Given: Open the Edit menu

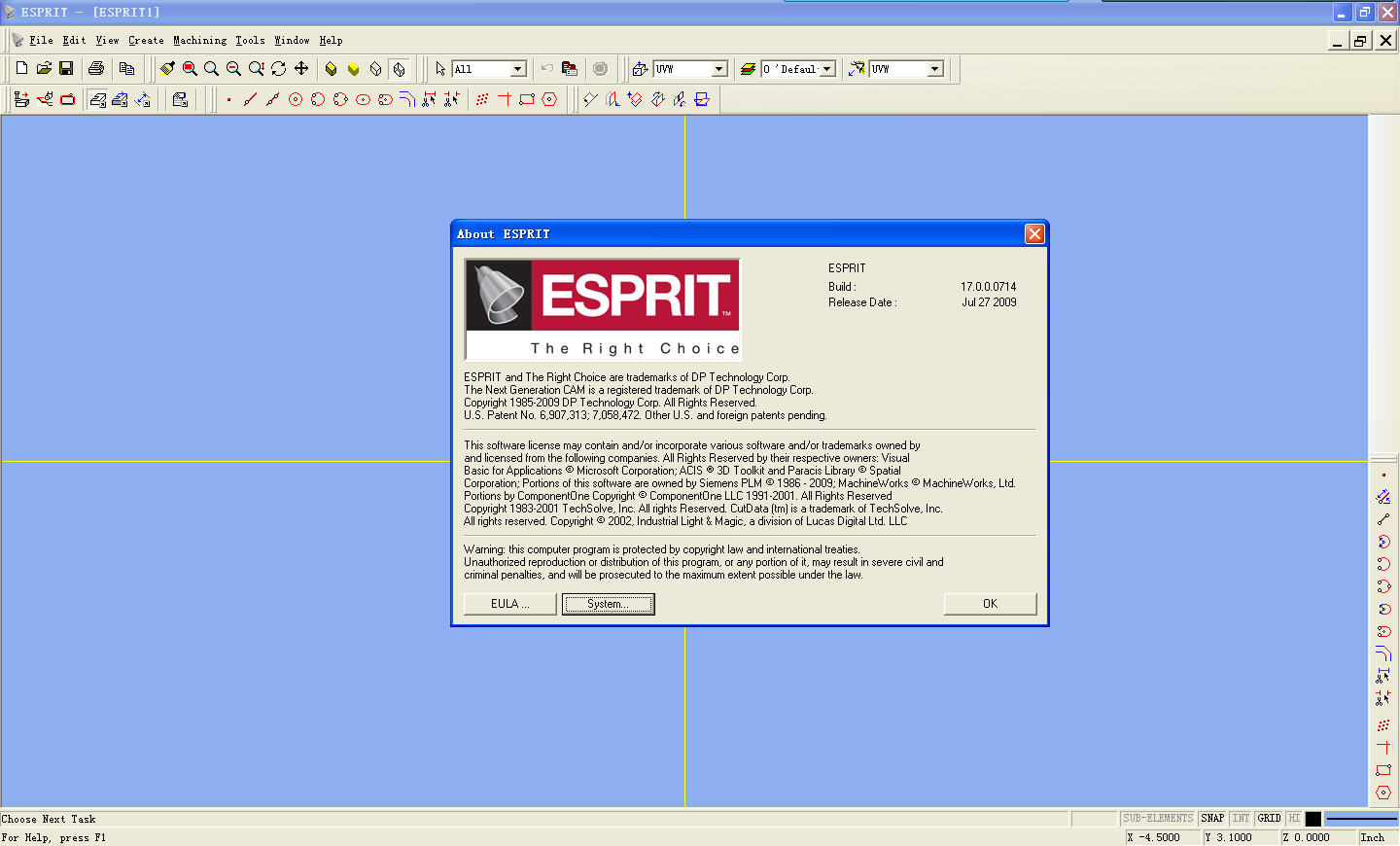Looking at the screenshot, I should pos(74,40).
